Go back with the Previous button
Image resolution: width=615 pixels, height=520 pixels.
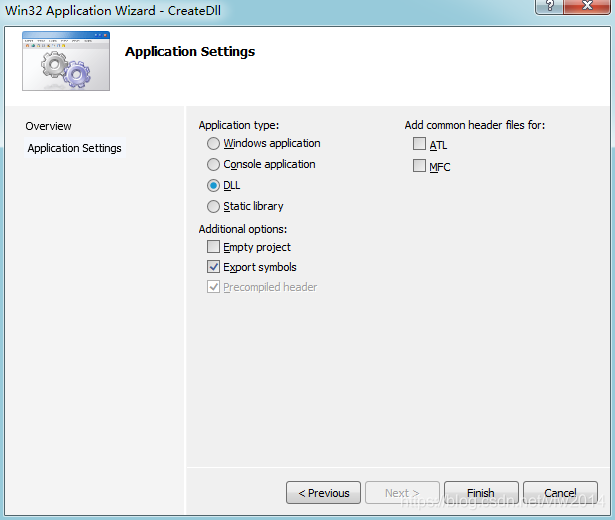tap(323, 493)
